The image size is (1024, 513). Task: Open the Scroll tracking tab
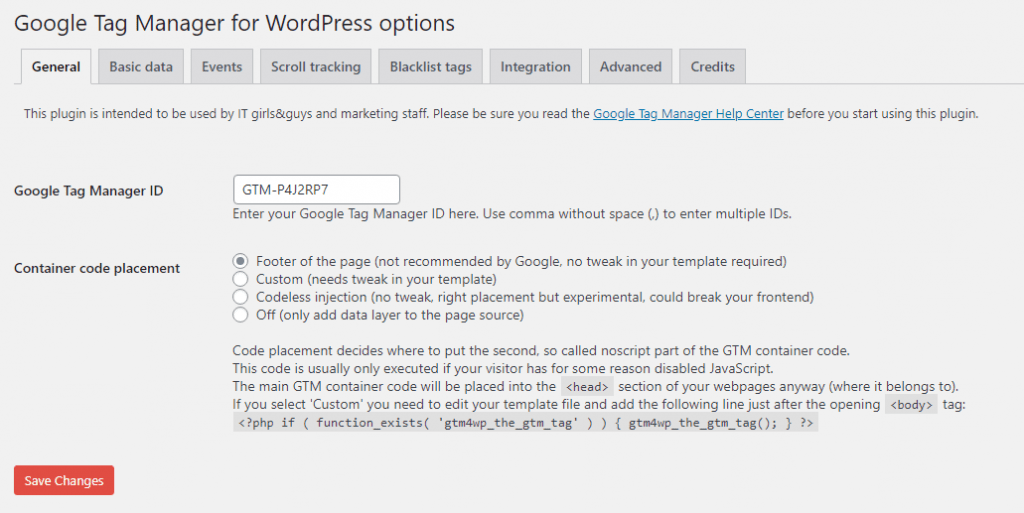tap(315, 67)
